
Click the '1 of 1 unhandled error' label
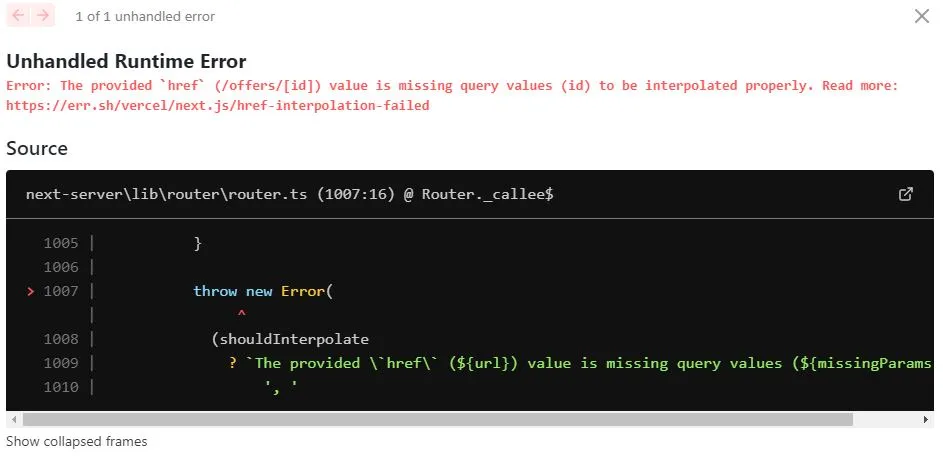(x=145, y=17)
